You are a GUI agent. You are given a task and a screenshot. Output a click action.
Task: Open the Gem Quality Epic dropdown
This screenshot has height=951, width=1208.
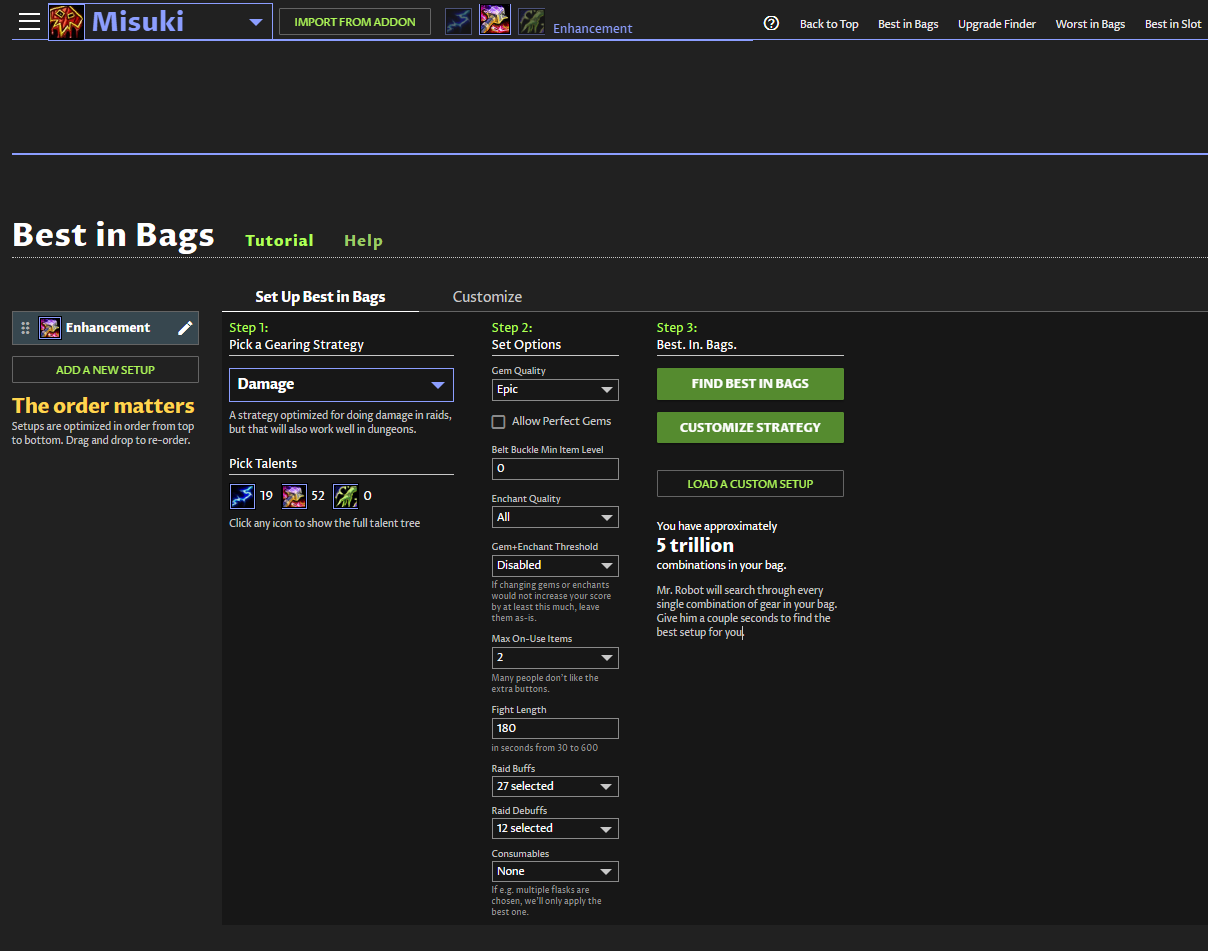point(555,390)
